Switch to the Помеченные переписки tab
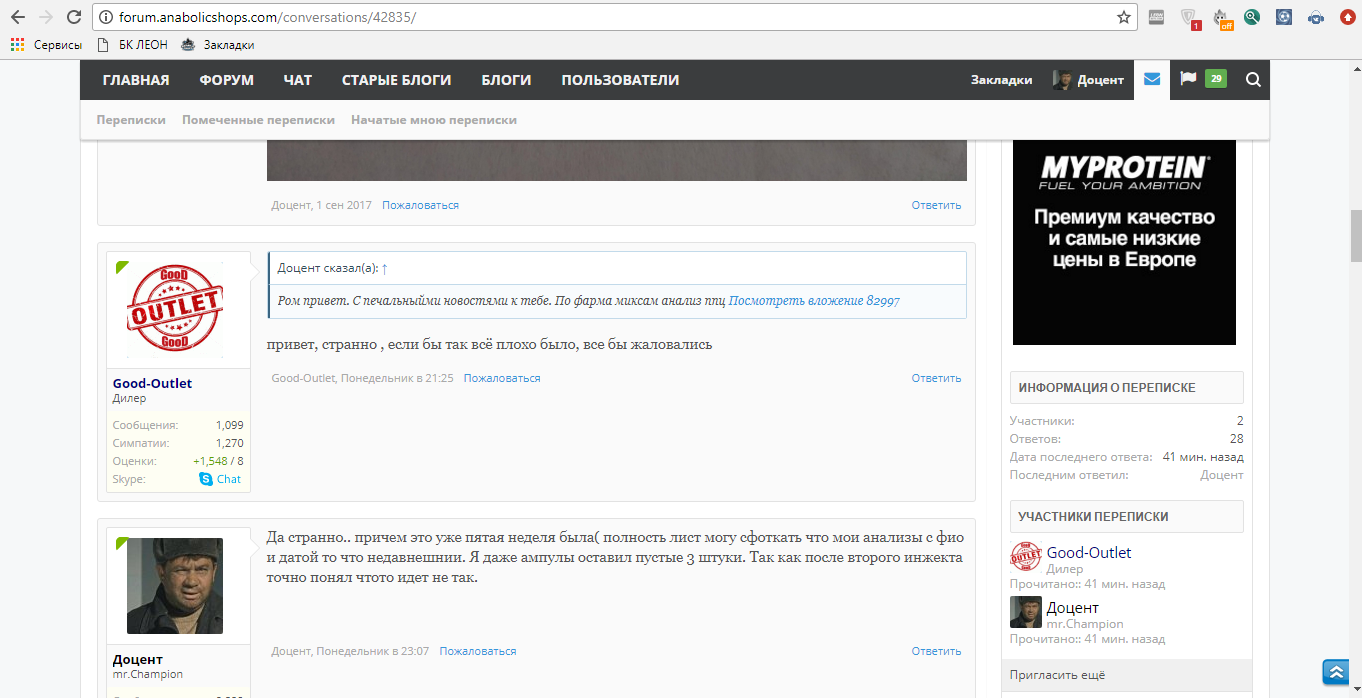 (258, 120)
